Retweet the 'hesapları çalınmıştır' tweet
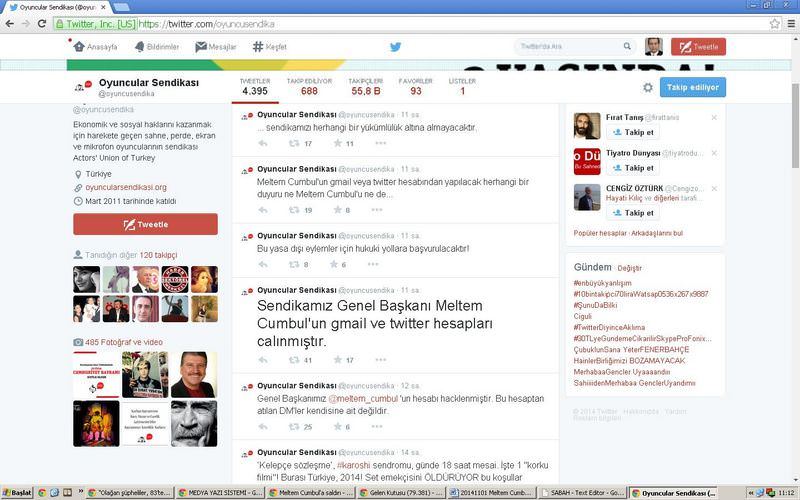The height and width of the screenshot is (500, 800). coord(294,360)
